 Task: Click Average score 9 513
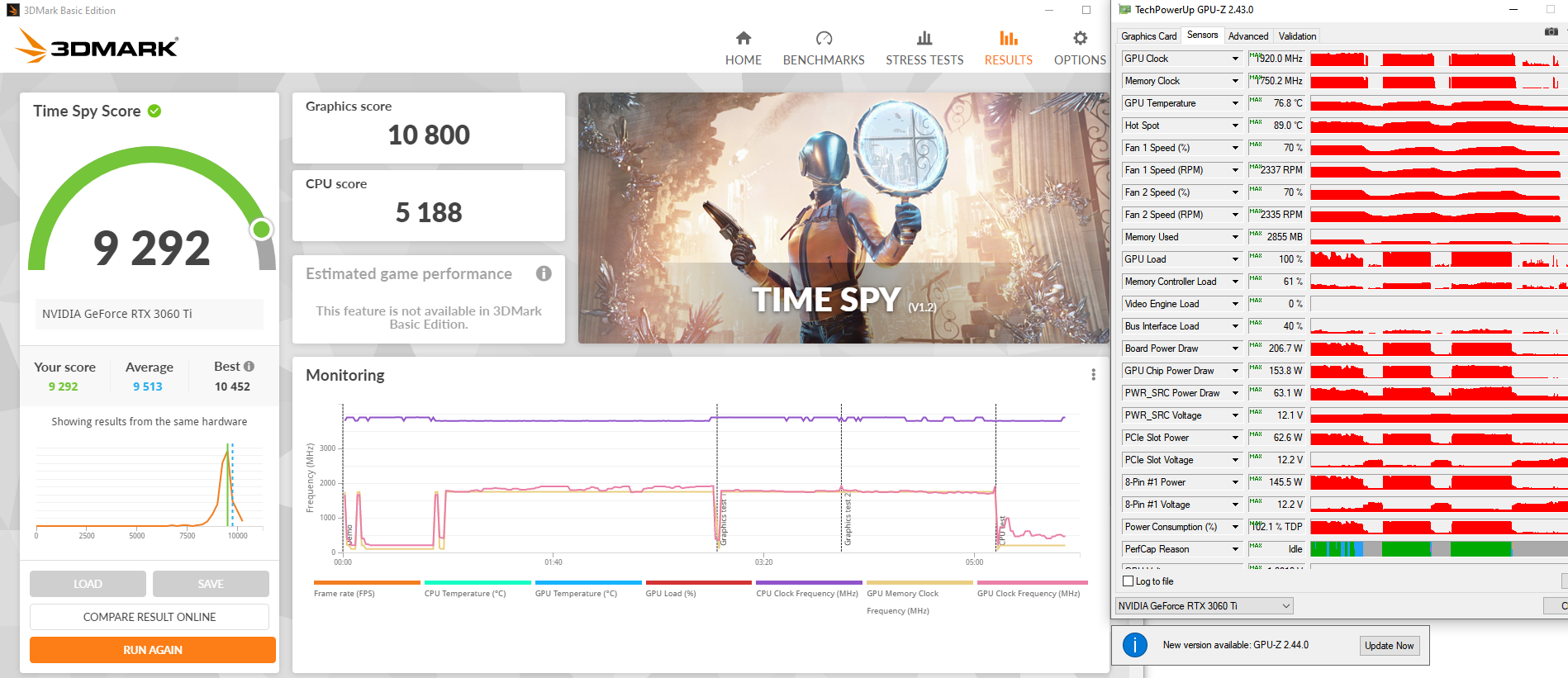click(x=148, y=386)
